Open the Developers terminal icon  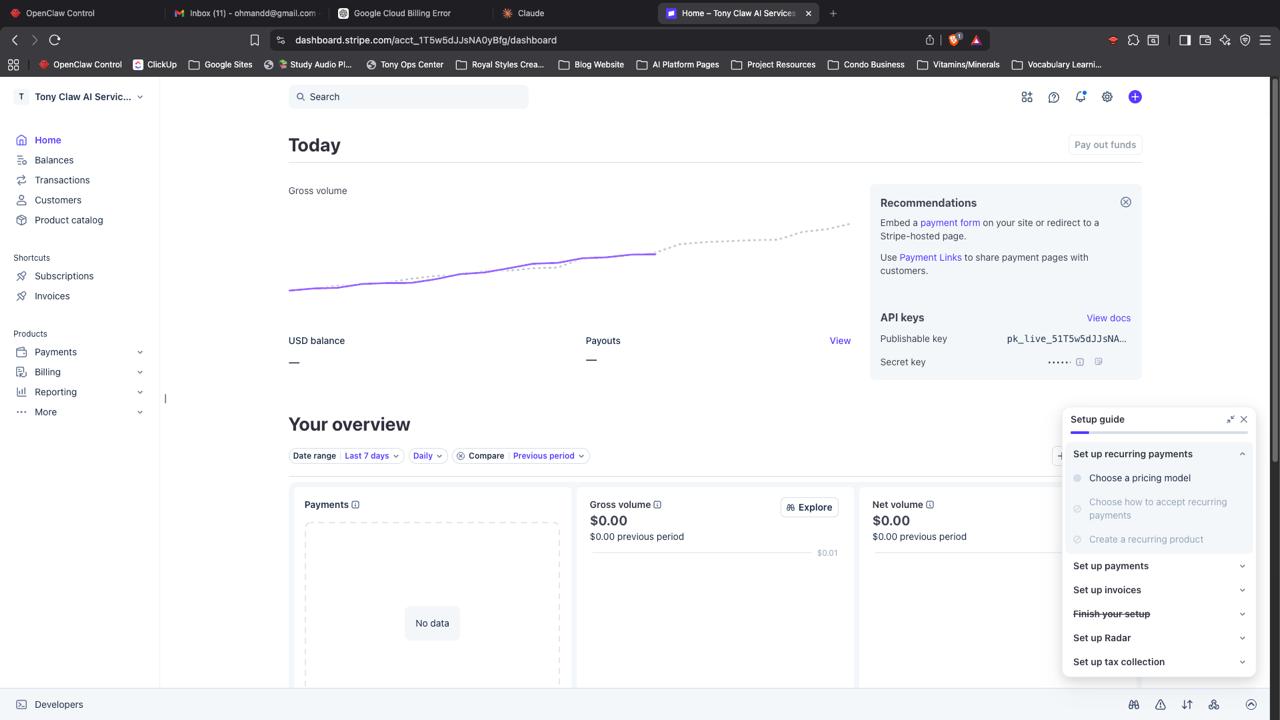[21, 705]
